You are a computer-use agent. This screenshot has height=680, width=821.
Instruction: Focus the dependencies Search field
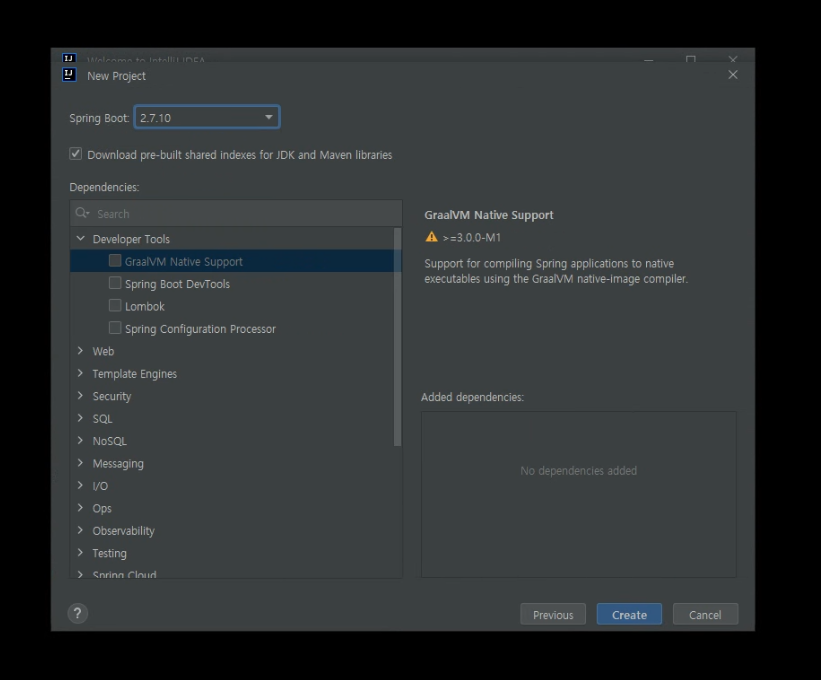click(x=236, y=214)
